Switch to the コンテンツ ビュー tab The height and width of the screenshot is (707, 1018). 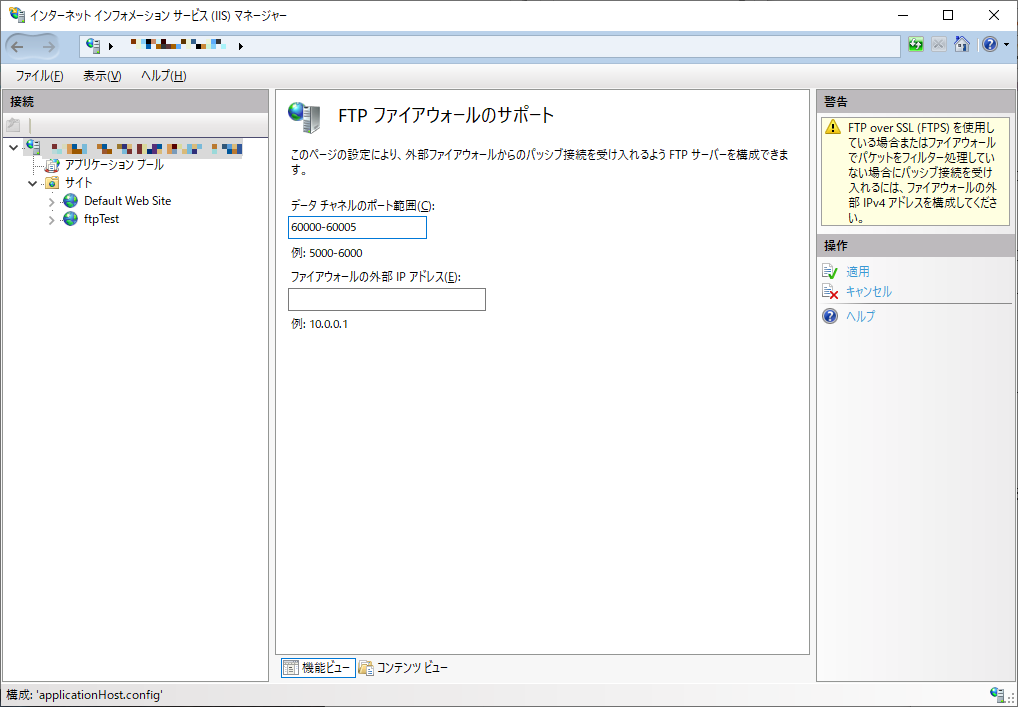pos(410,667)
